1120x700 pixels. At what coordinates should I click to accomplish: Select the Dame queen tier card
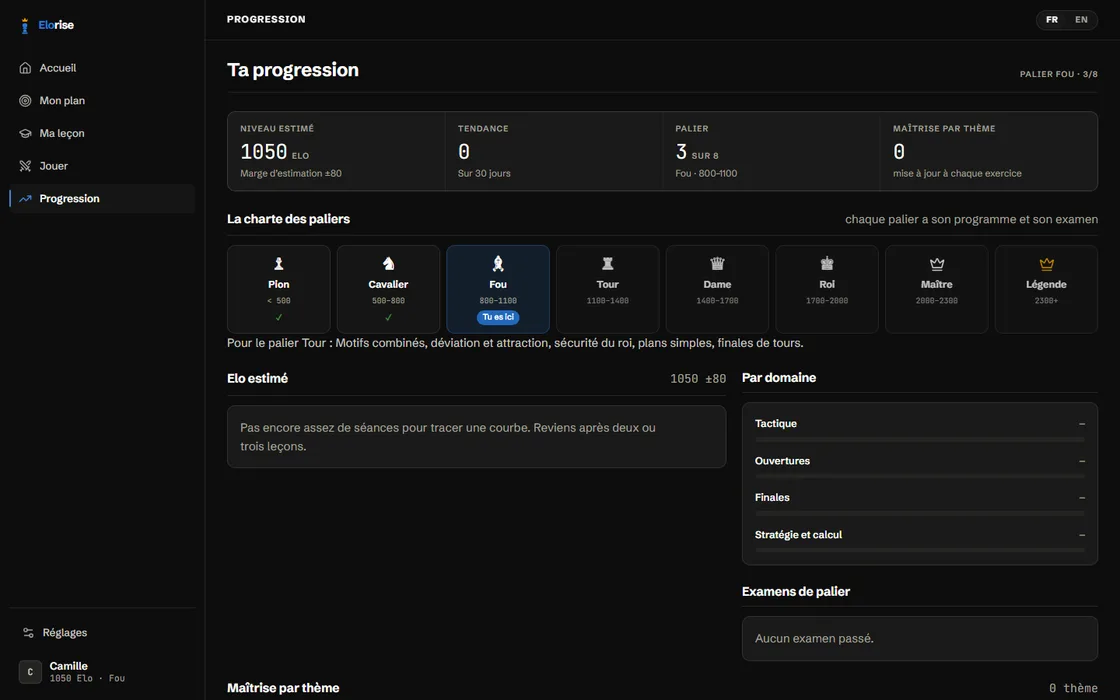pyautogui.click(x=717, y=289)
